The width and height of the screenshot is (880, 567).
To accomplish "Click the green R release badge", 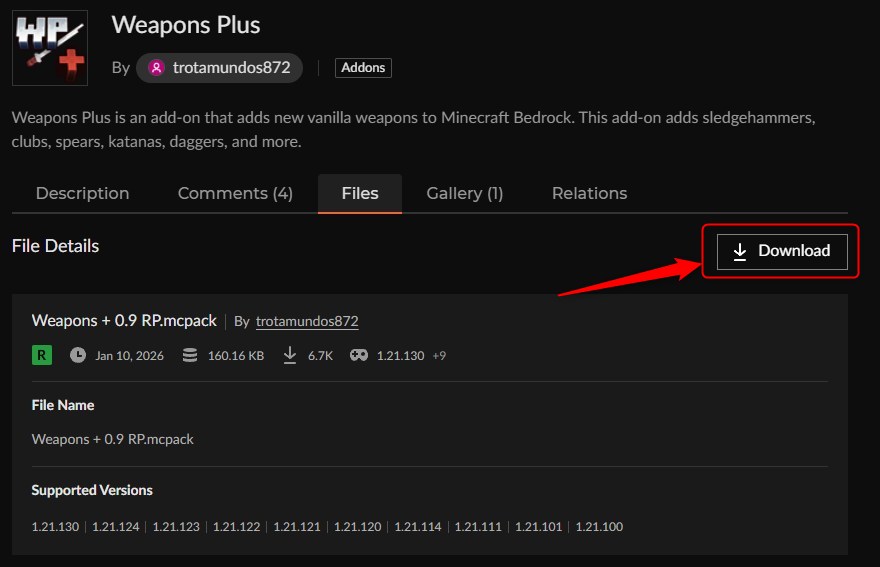I will 42,355.
